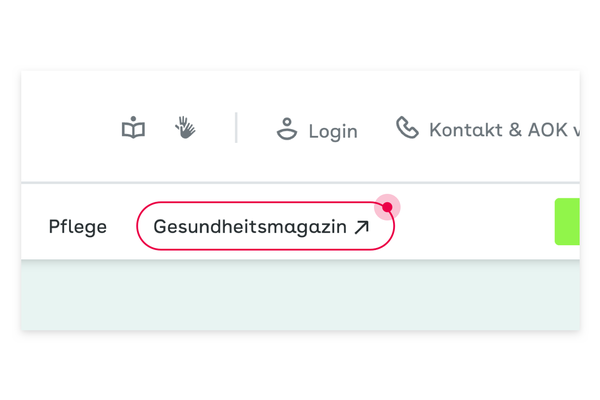The width and height of the screenshot is (600, 400).
Task: Click the vertical divider beside accessibility icons
Action: click(236, 127)
